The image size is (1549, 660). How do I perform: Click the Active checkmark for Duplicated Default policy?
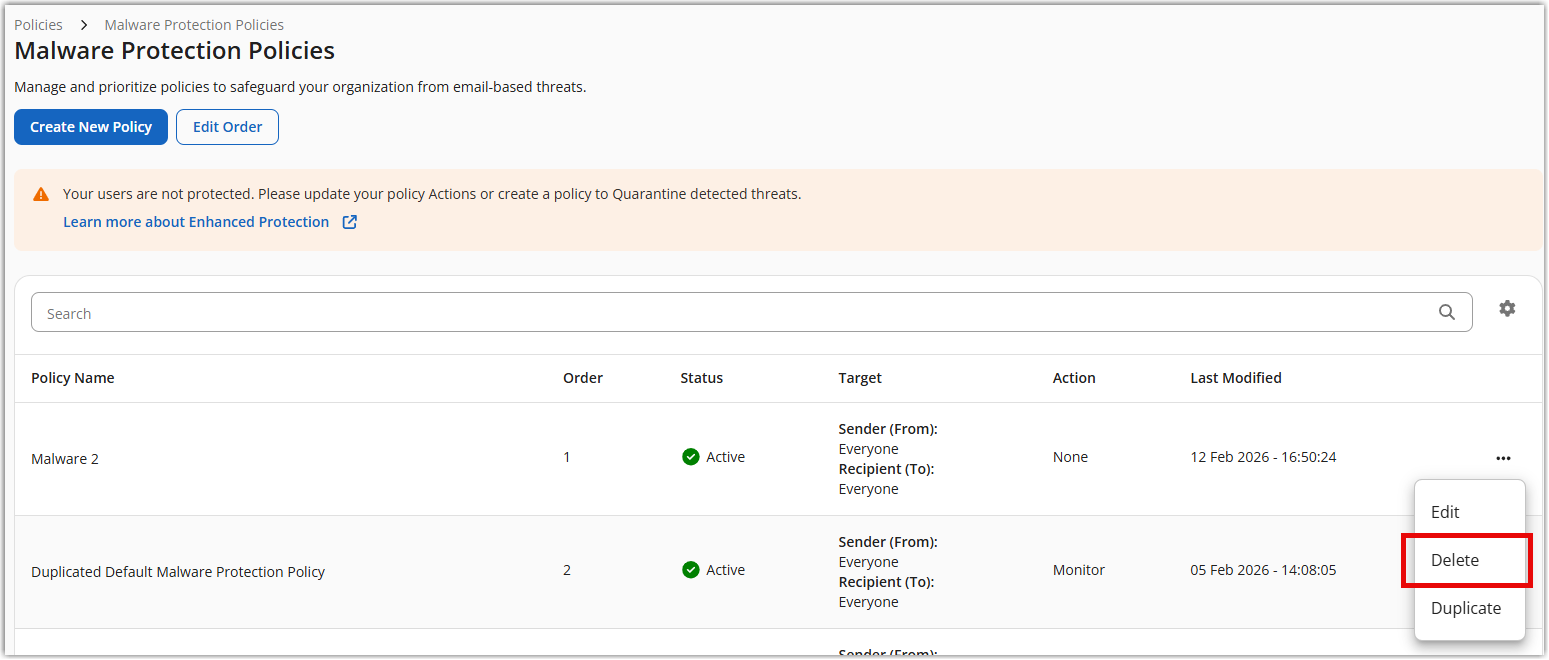[x=690, y=570]
